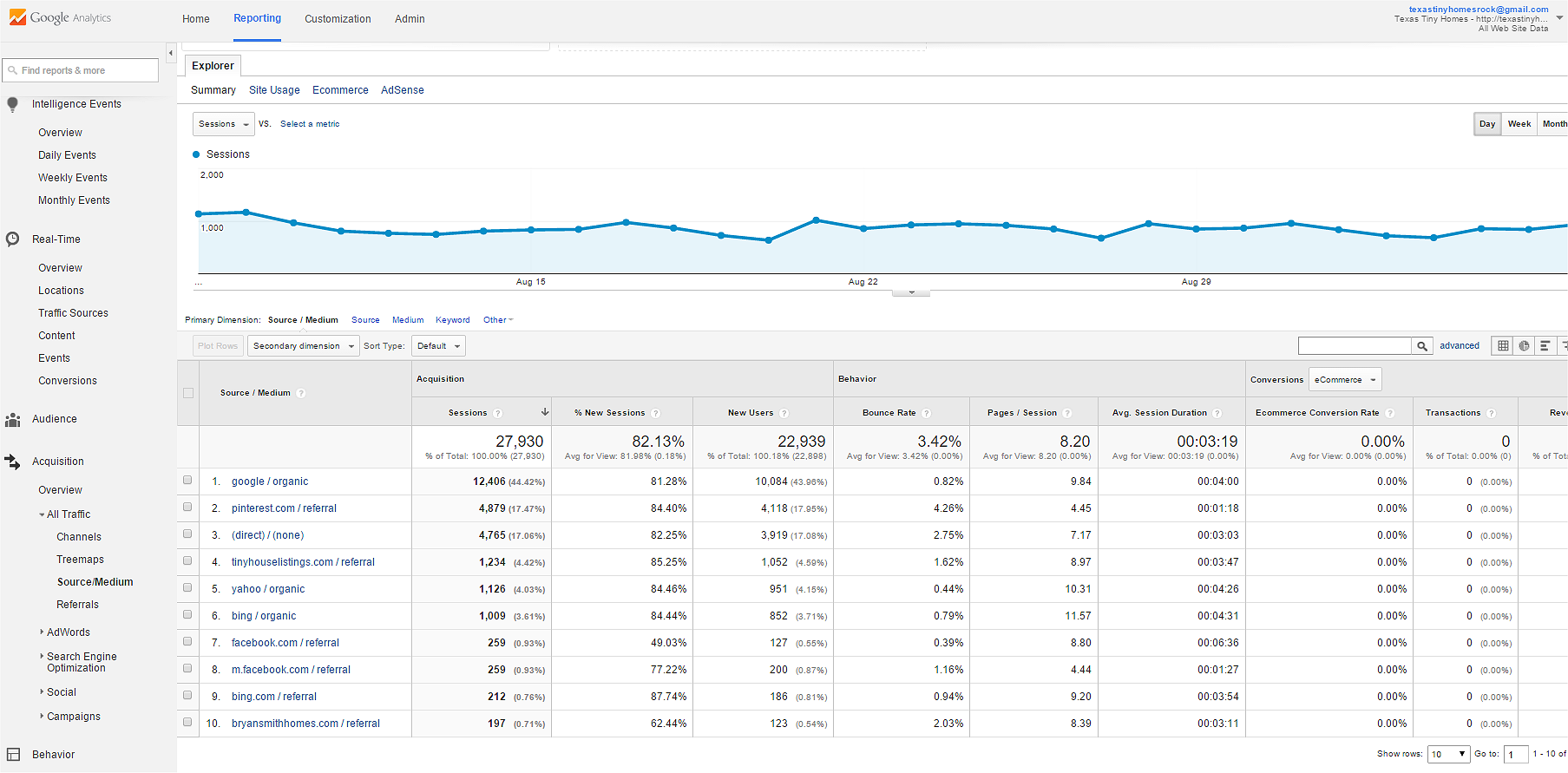Open the eCommerce conversions dropdown
The height and width of the screenshot is (773, 1568).
coord(1344,380)
